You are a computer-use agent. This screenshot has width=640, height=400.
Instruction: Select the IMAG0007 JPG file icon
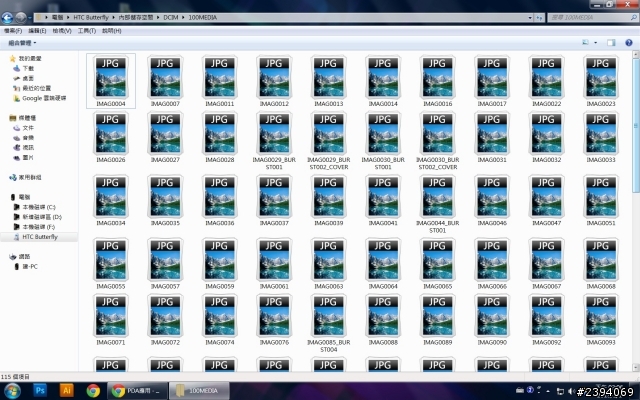coord(165,77)
